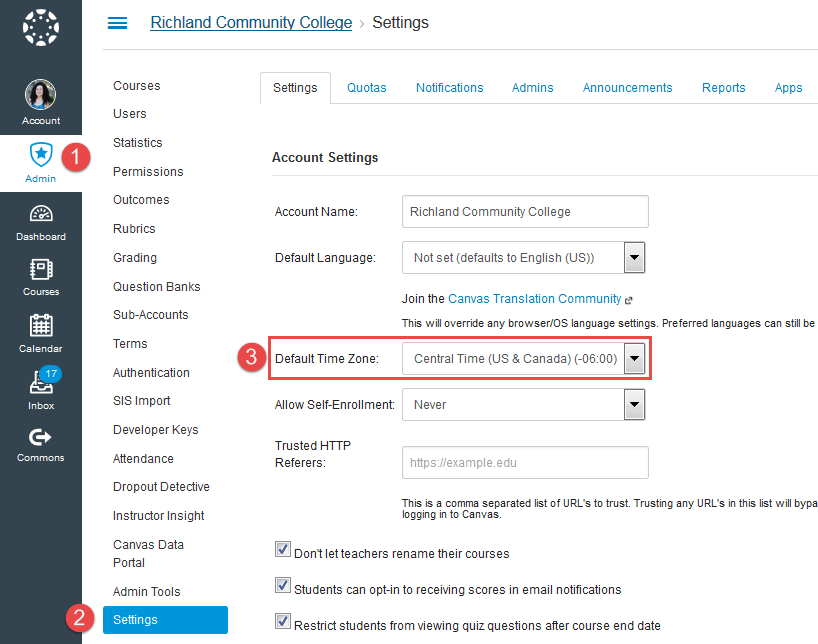Toggle the hamburger navigation menu
This screenshot has width=818, height=644.
coord(117,23)
